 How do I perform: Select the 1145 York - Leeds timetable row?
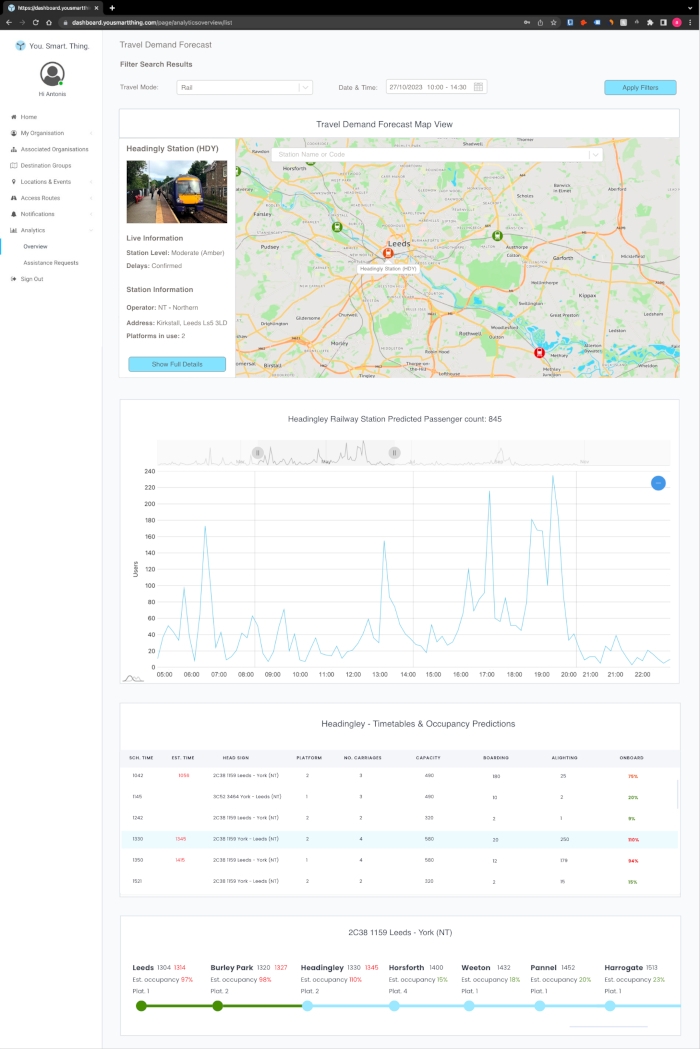400,797
